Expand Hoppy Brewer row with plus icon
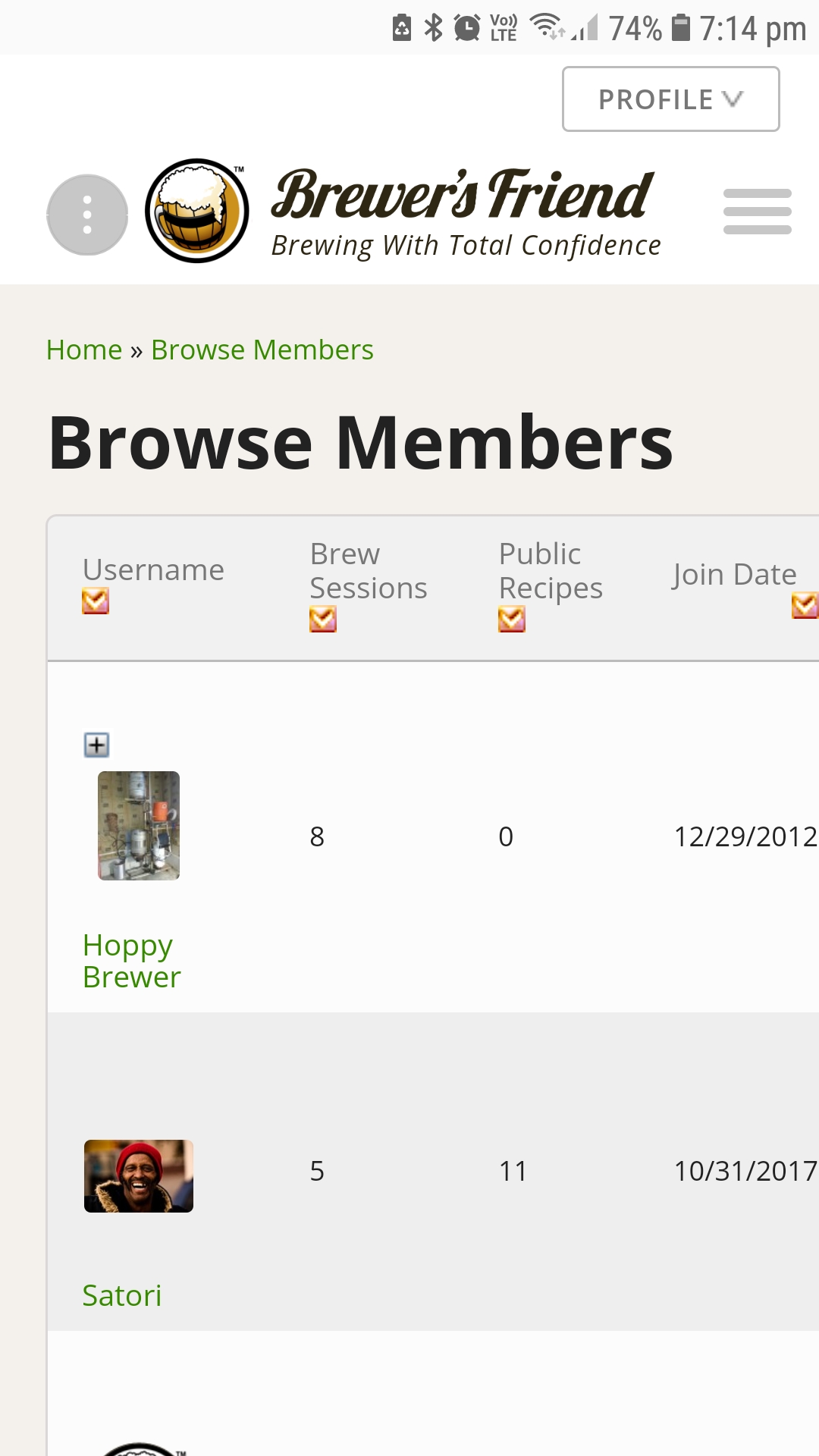 point(96,745)
